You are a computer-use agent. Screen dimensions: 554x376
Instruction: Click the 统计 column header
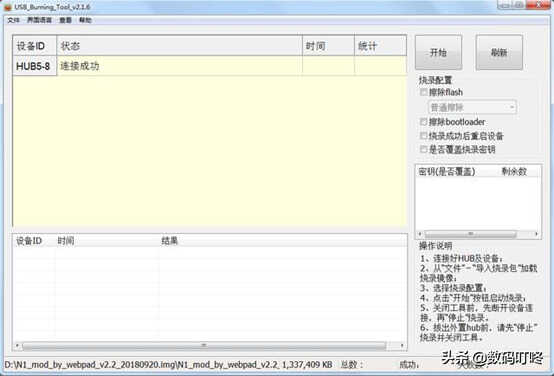(381, 46)
